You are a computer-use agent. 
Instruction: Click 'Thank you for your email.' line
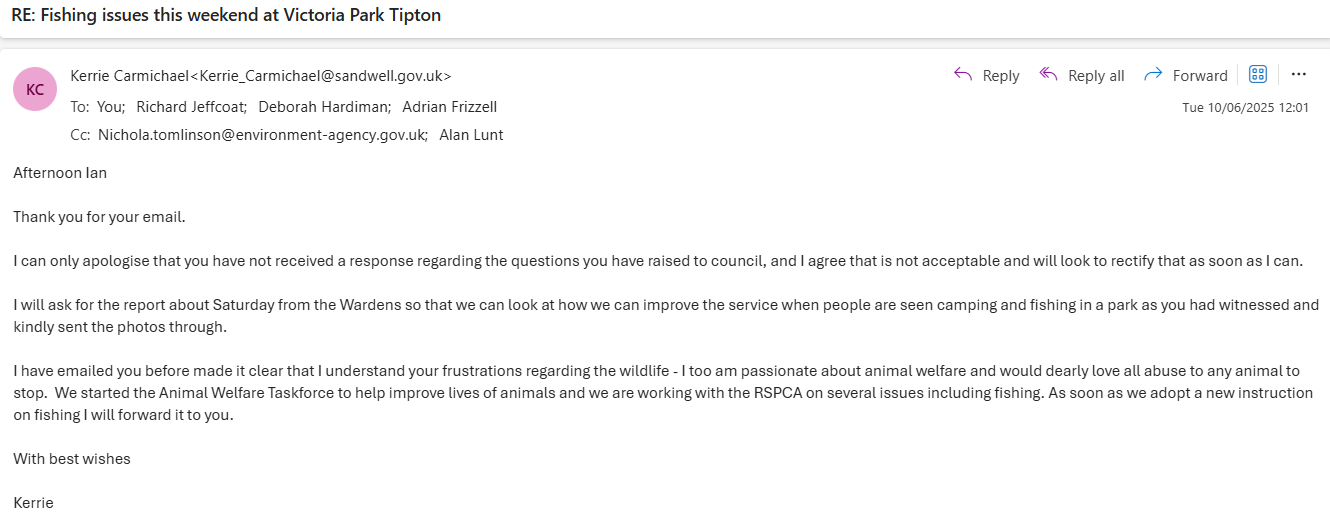point(100,216)
